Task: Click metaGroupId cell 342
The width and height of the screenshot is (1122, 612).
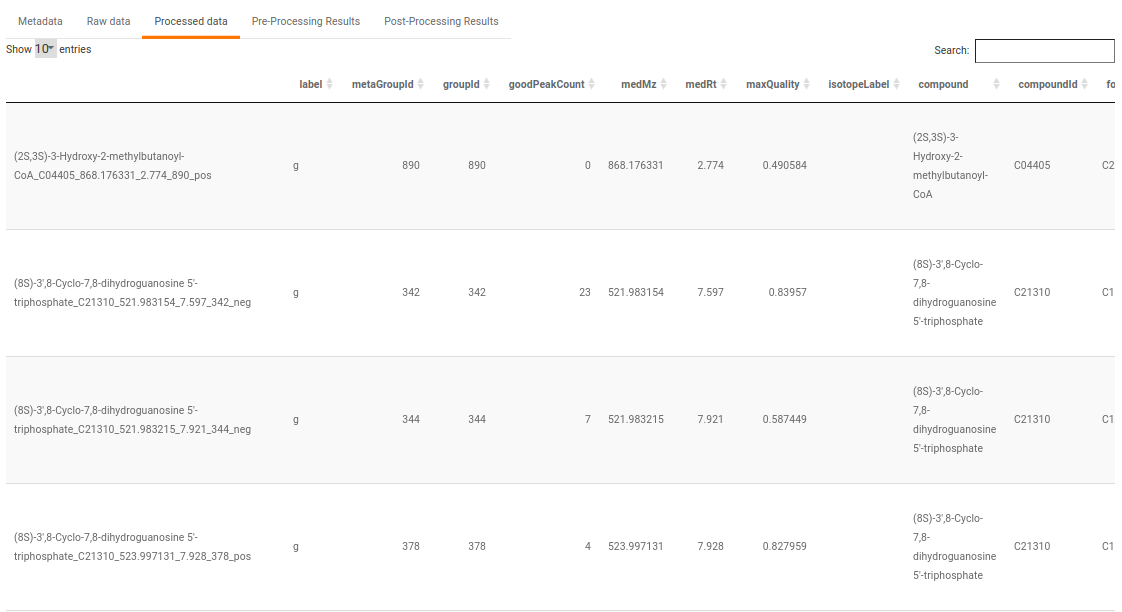Action: (x=411, y=292)
